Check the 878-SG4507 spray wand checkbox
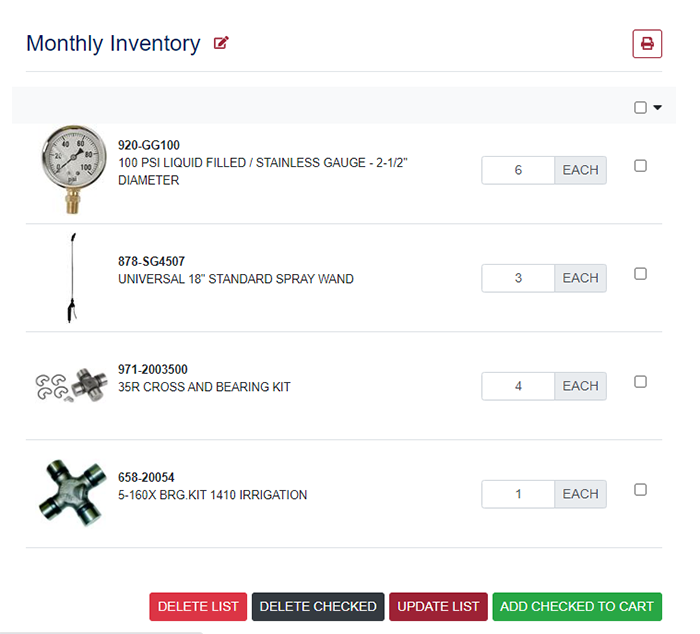Viewport: 700px width, 634px height. click(641, 274)
